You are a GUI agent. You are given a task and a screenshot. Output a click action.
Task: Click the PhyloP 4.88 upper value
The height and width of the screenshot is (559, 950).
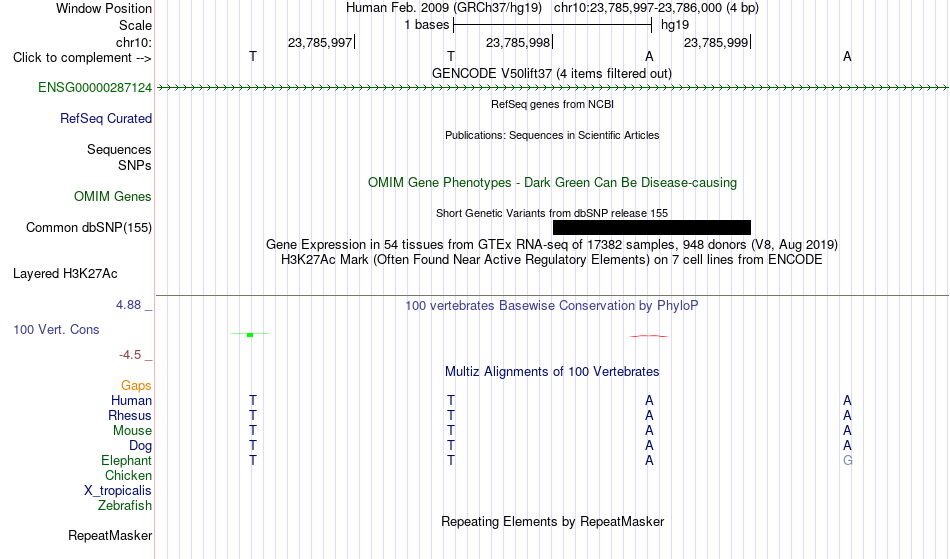[x=128, y=305]
